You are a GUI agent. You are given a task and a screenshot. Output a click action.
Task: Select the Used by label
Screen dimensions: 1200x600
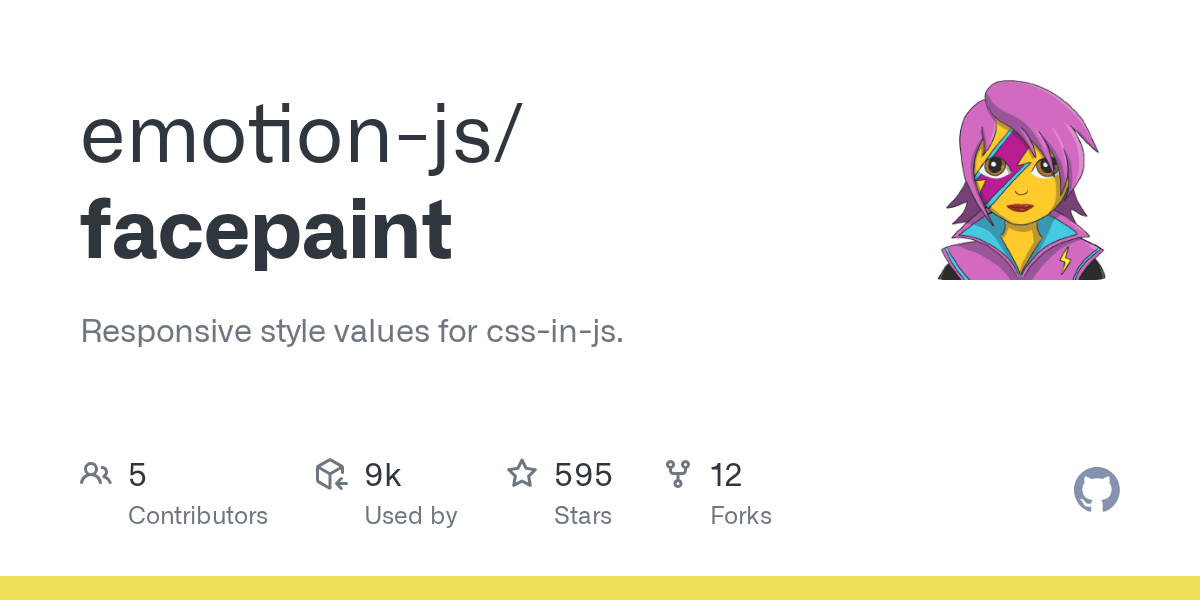(411, 516)
